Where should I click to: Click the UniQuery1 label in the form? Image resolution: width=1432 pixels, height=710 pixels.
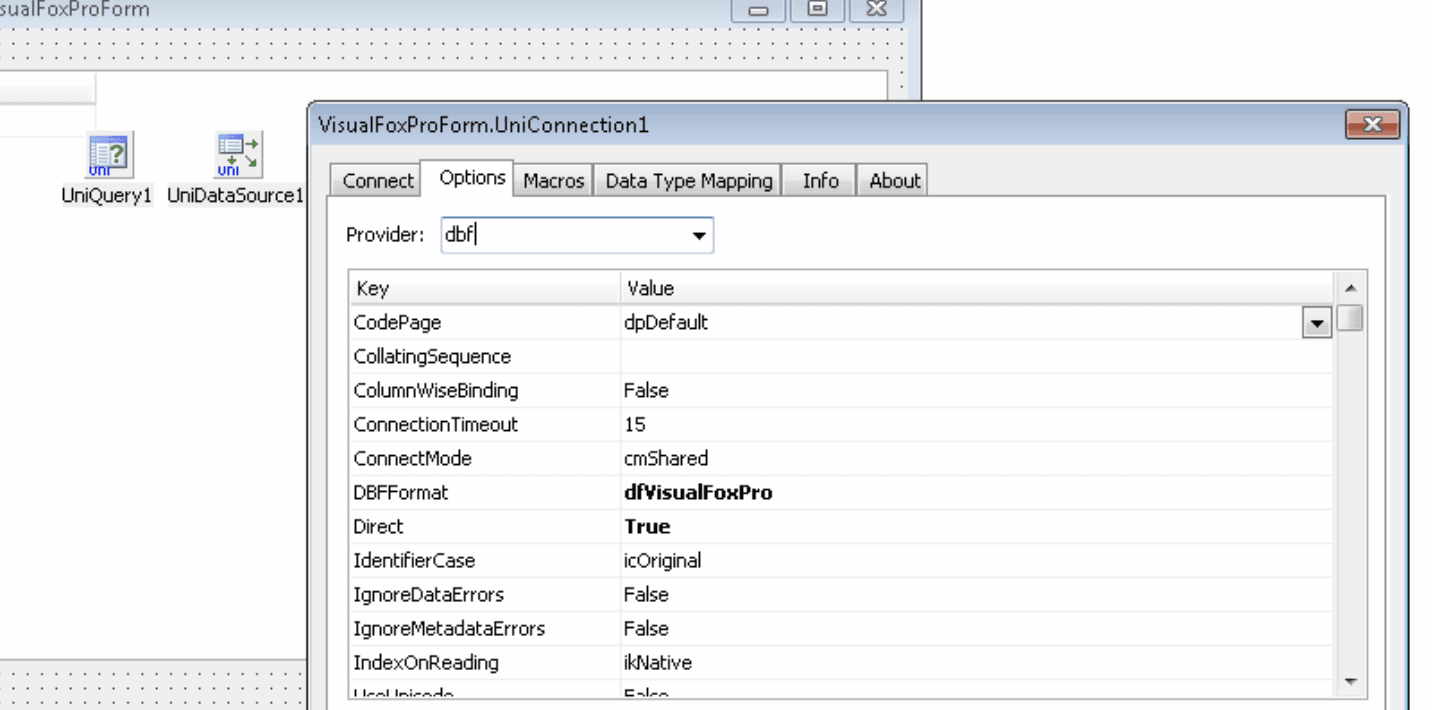(x=106, y=196)
